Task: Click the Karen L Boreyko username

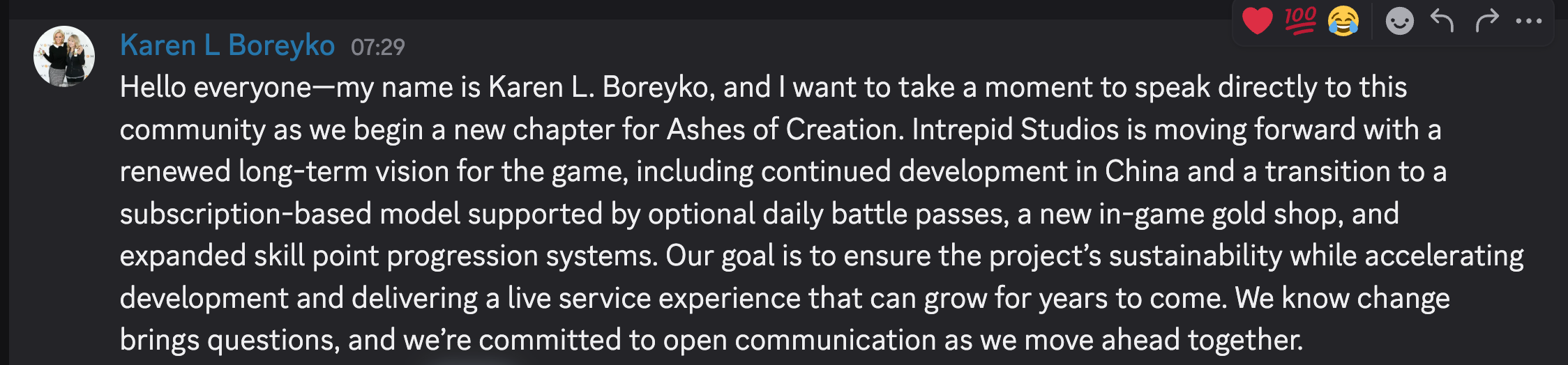Action: tap(227, 45)
